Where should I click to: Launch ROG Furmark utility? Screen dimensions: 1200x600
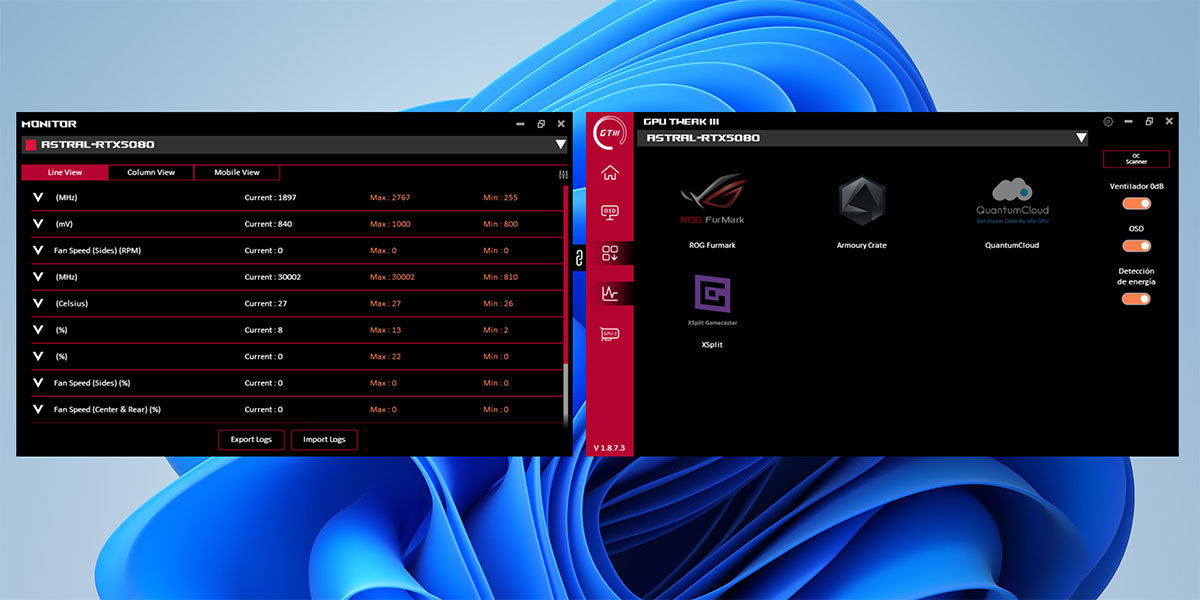(712, 212)
